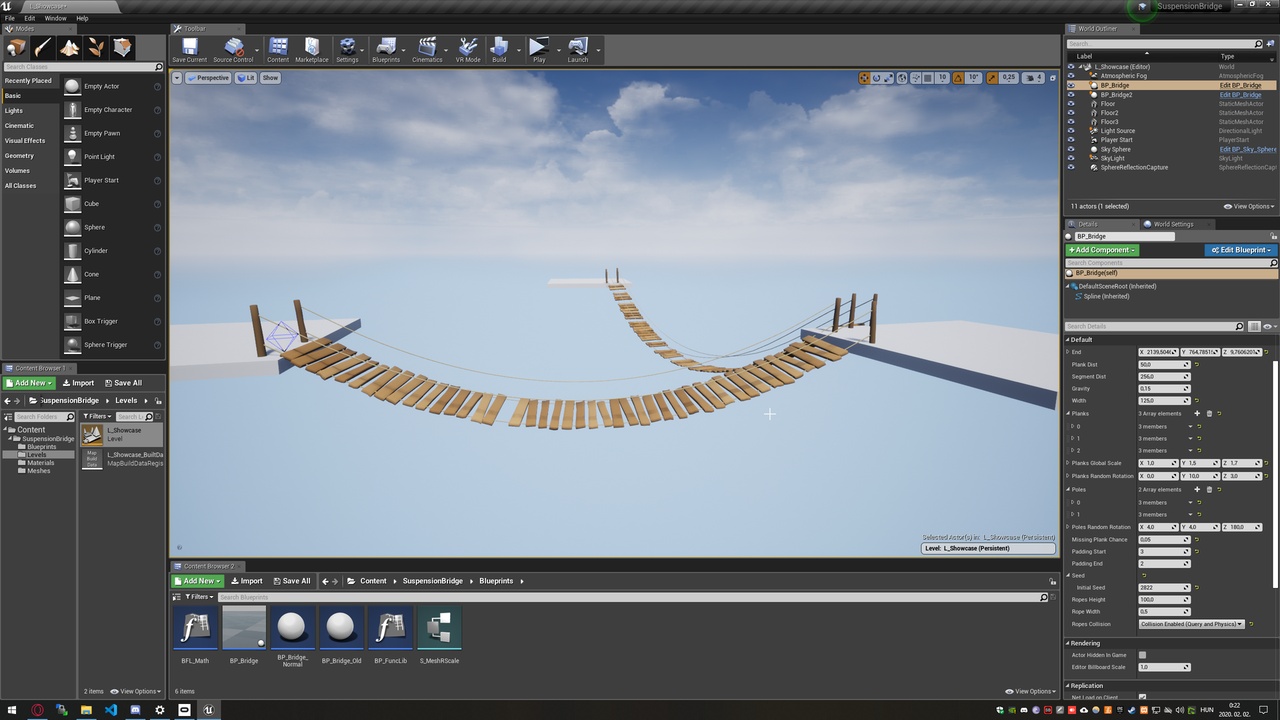1280x720 pixels.
Task: Launch the Marketplace
Action: (311, 48)
